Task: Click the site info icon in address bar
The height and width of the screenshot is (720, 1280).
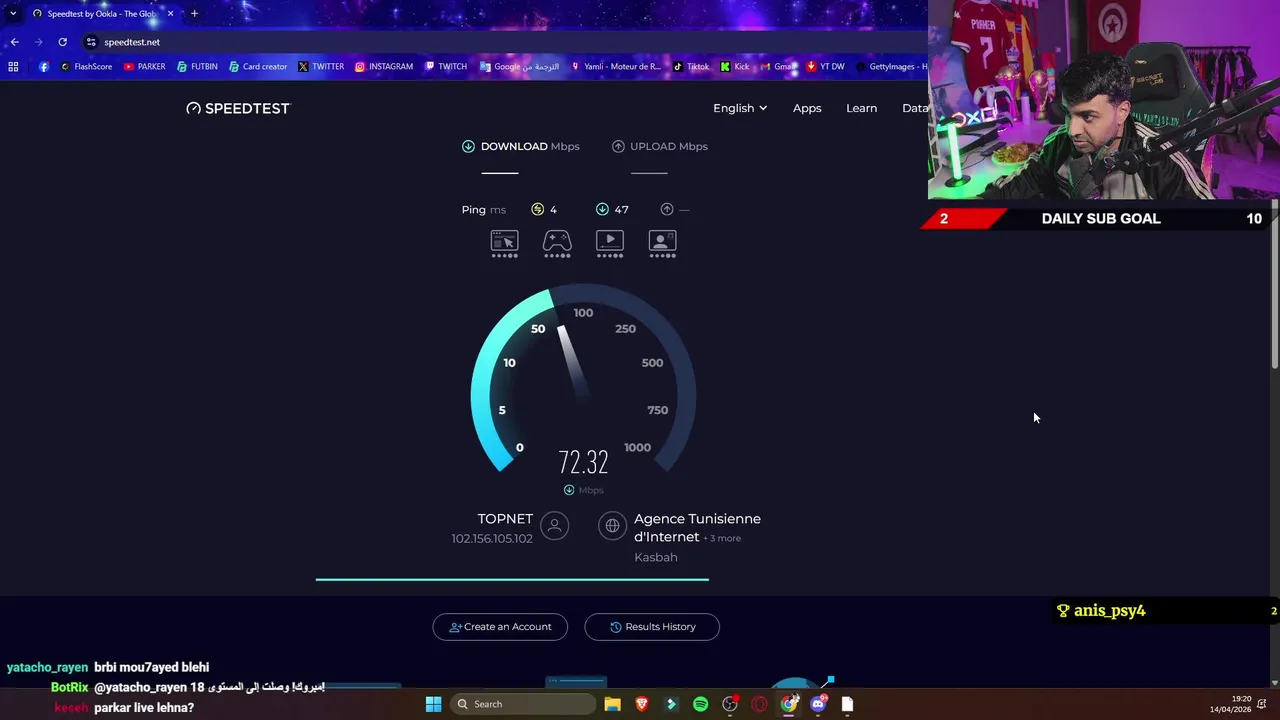Action: [x=91, y=42]
